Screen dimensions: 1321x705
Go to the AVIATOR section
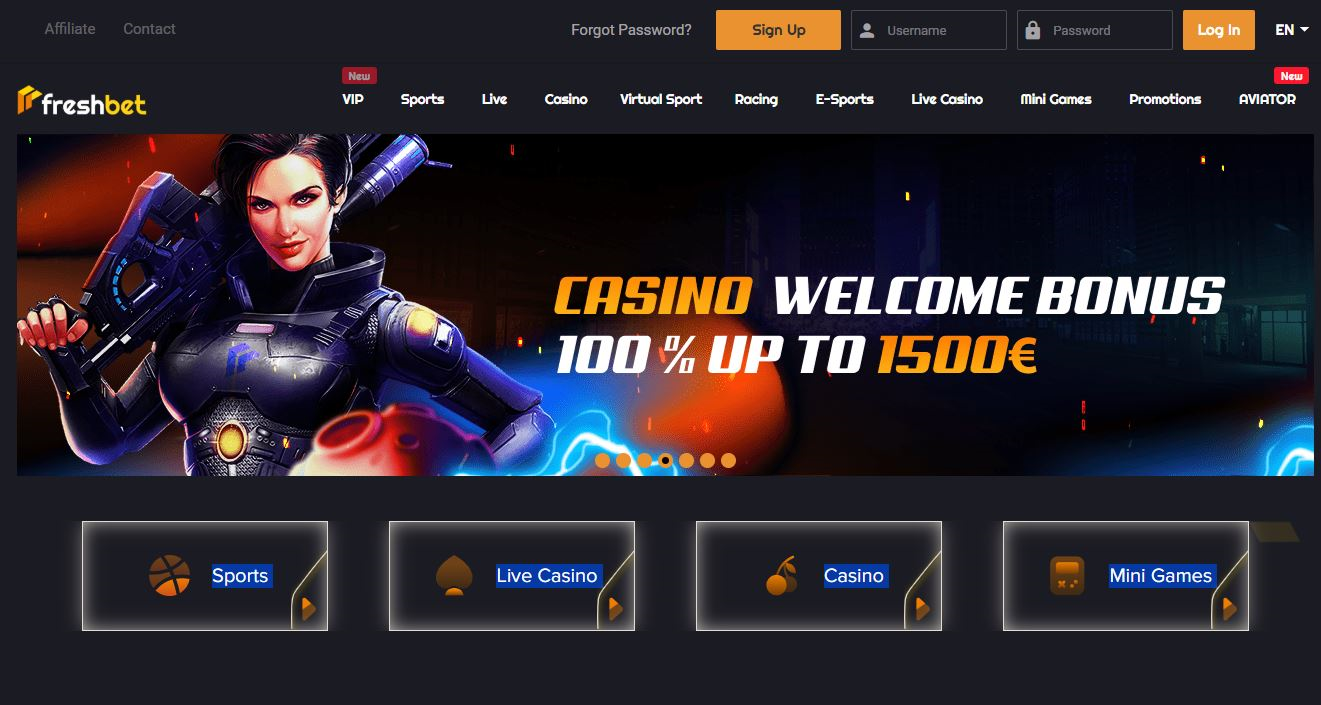[x=1267, y=99]
